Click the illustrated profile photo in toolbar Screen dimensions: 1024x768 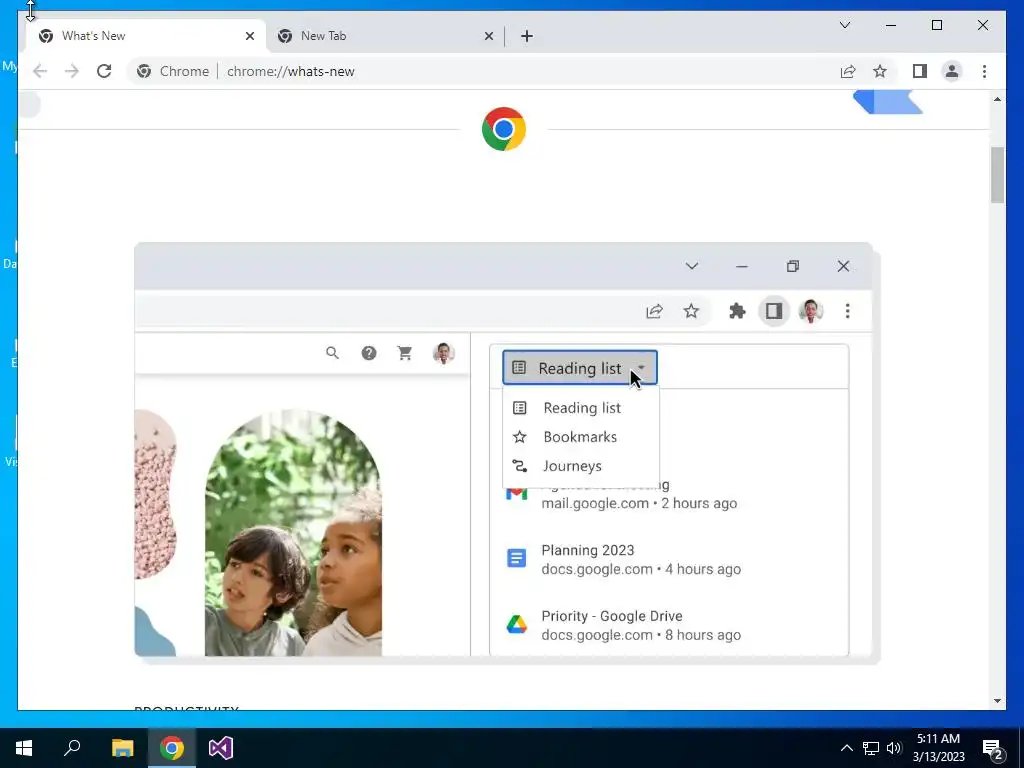(810, 312)
